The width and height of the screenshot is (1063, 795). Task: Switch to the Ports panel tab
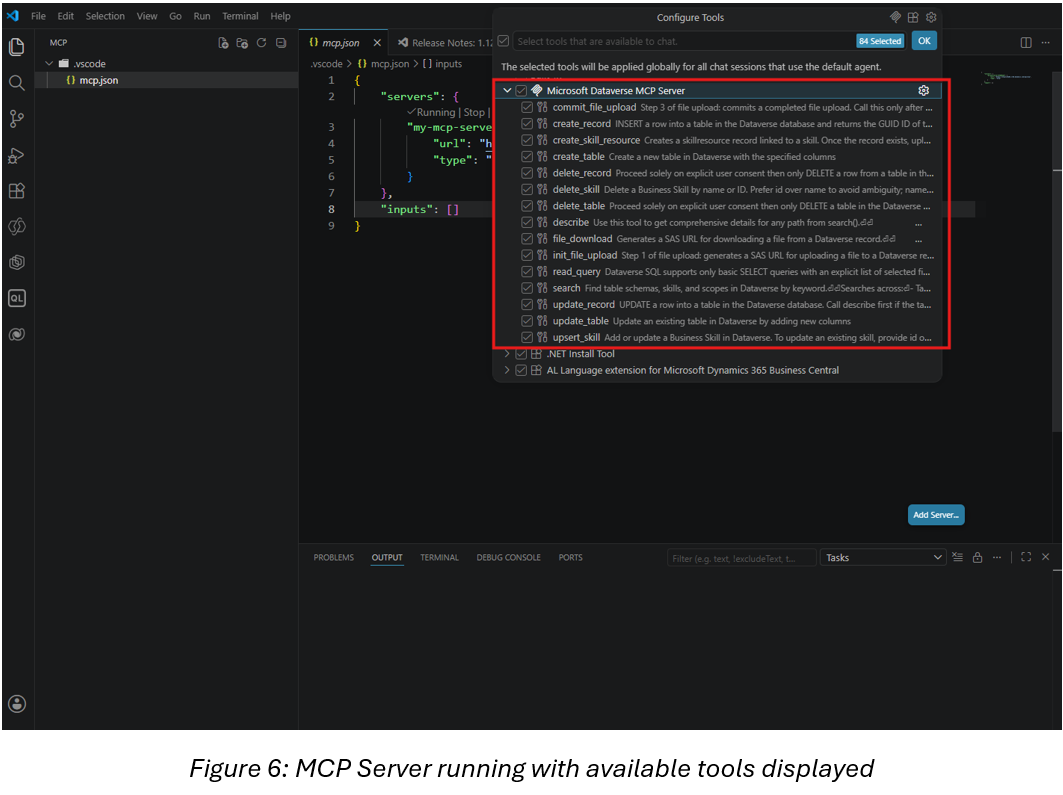[x=570, y=557]
